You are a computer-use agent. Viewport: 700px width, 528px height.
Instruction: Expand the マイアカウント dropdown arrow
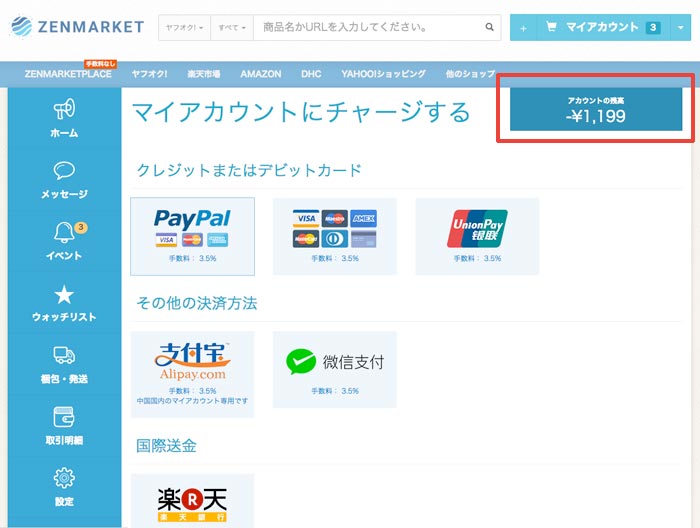click(680, 28)
